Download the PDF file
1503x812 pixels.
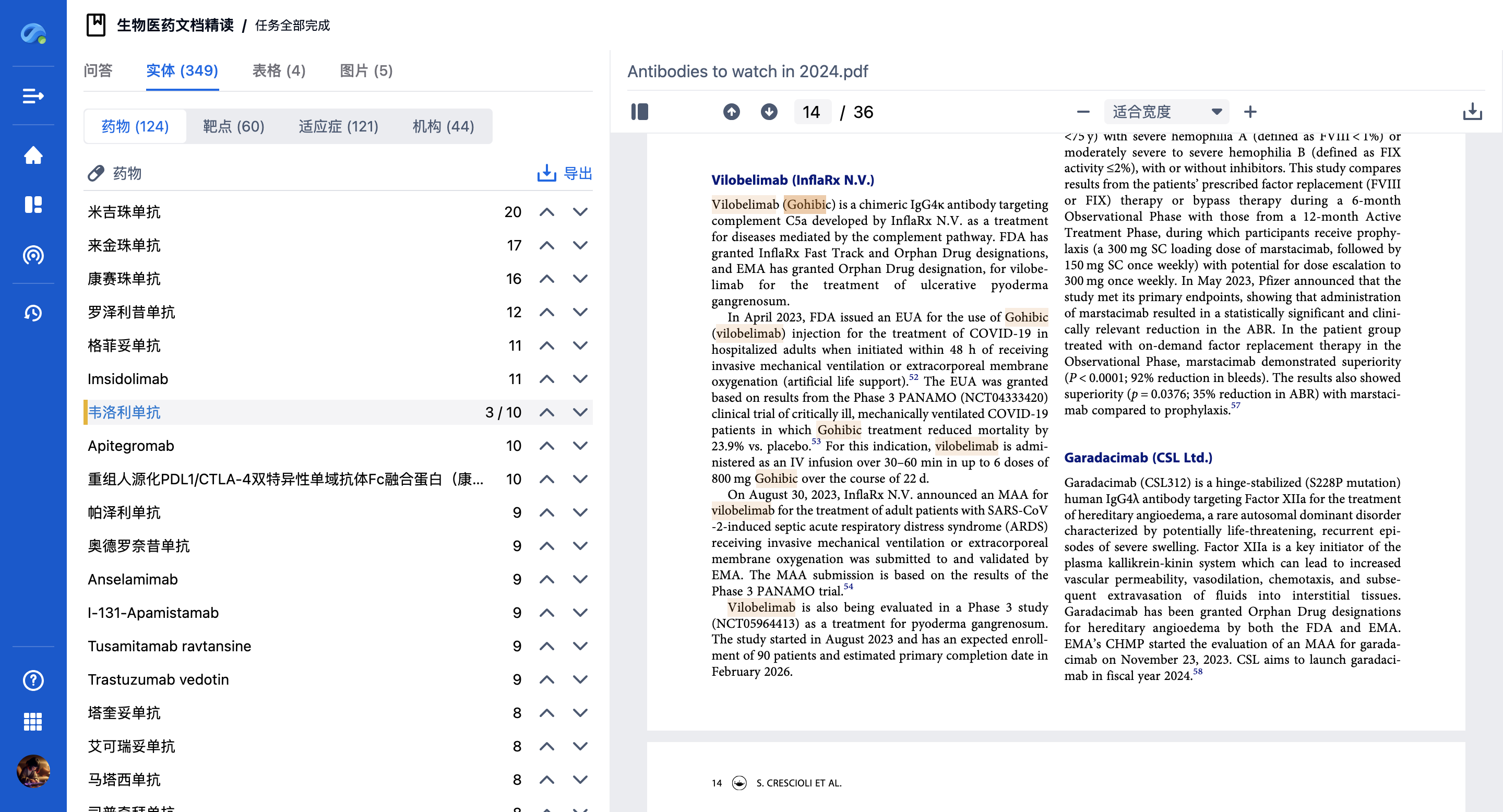[1472, 112]
